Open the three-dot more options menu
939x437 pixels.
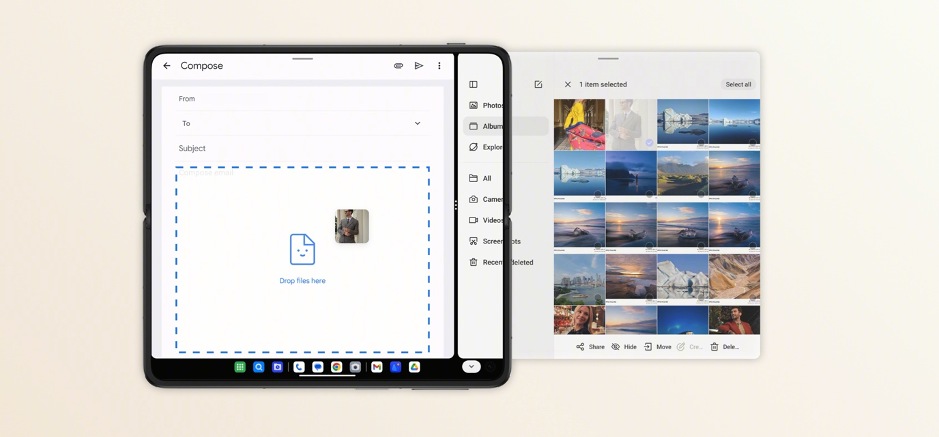point(439,66)
